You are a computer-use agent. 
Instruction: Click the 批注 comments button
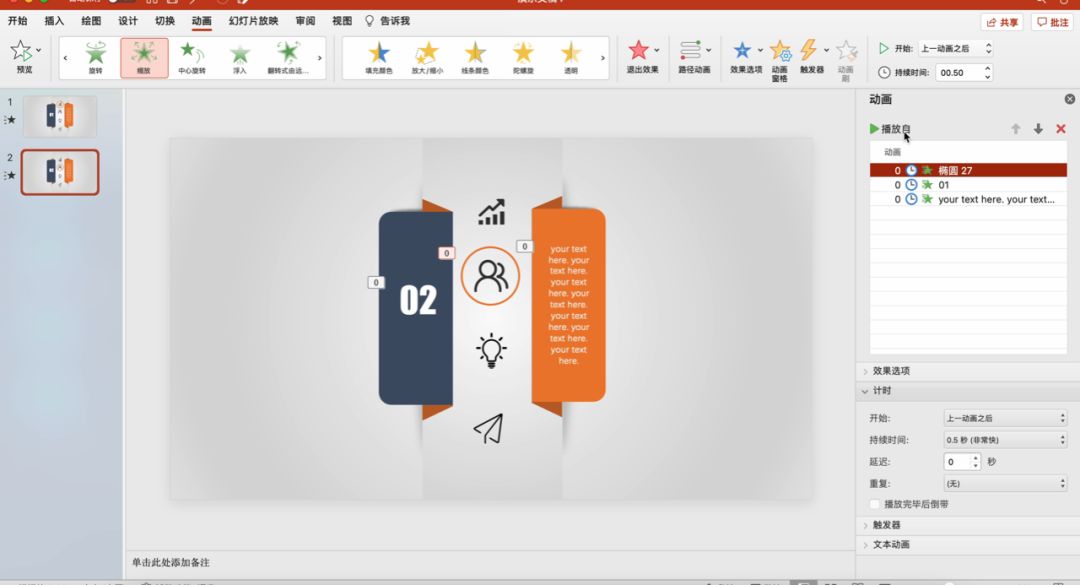1053,22
